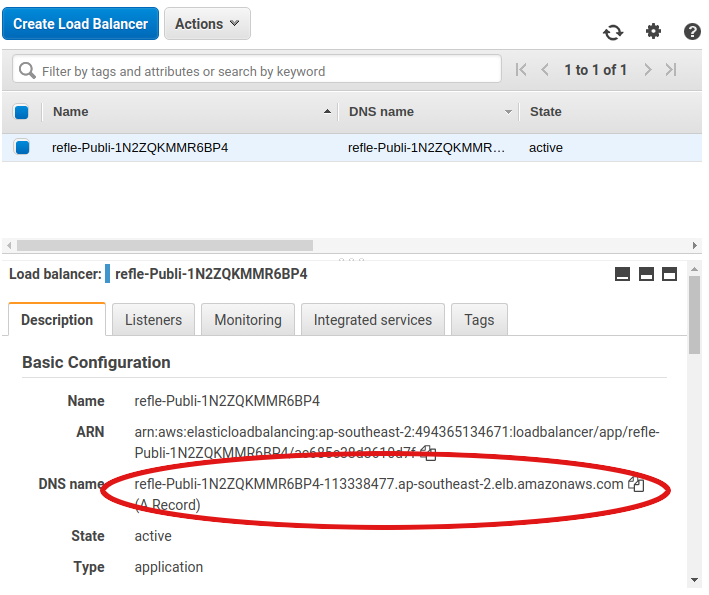The width and height of the screenshot is (709, 595).
Task: Switch to the Listeners tab
Action: pyautogui.click(x=153, y=320)
